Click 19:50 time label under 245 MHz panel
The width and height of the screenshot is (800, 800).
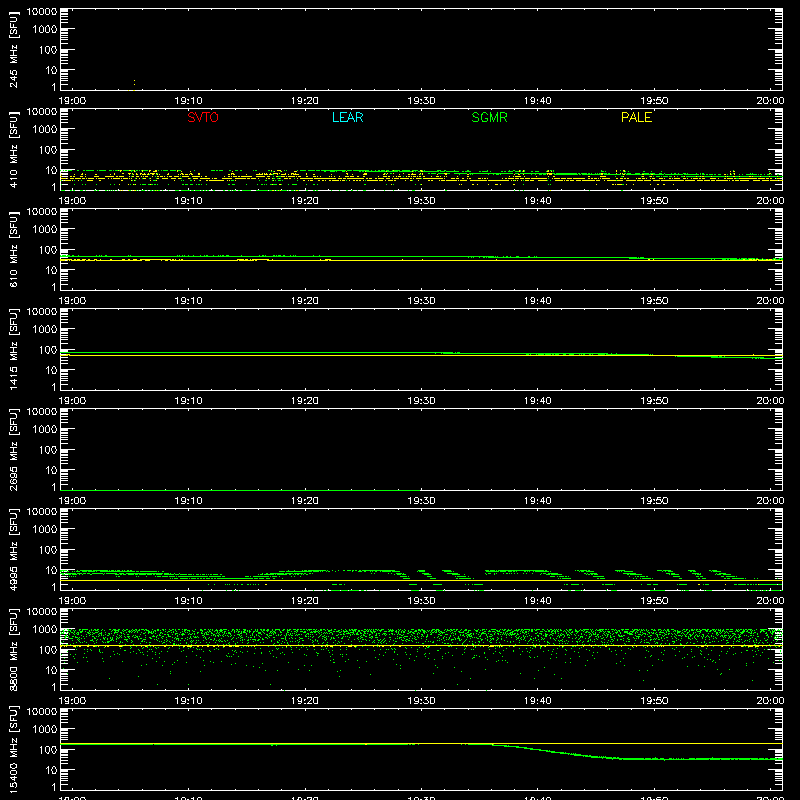click(x=654, y=101)
